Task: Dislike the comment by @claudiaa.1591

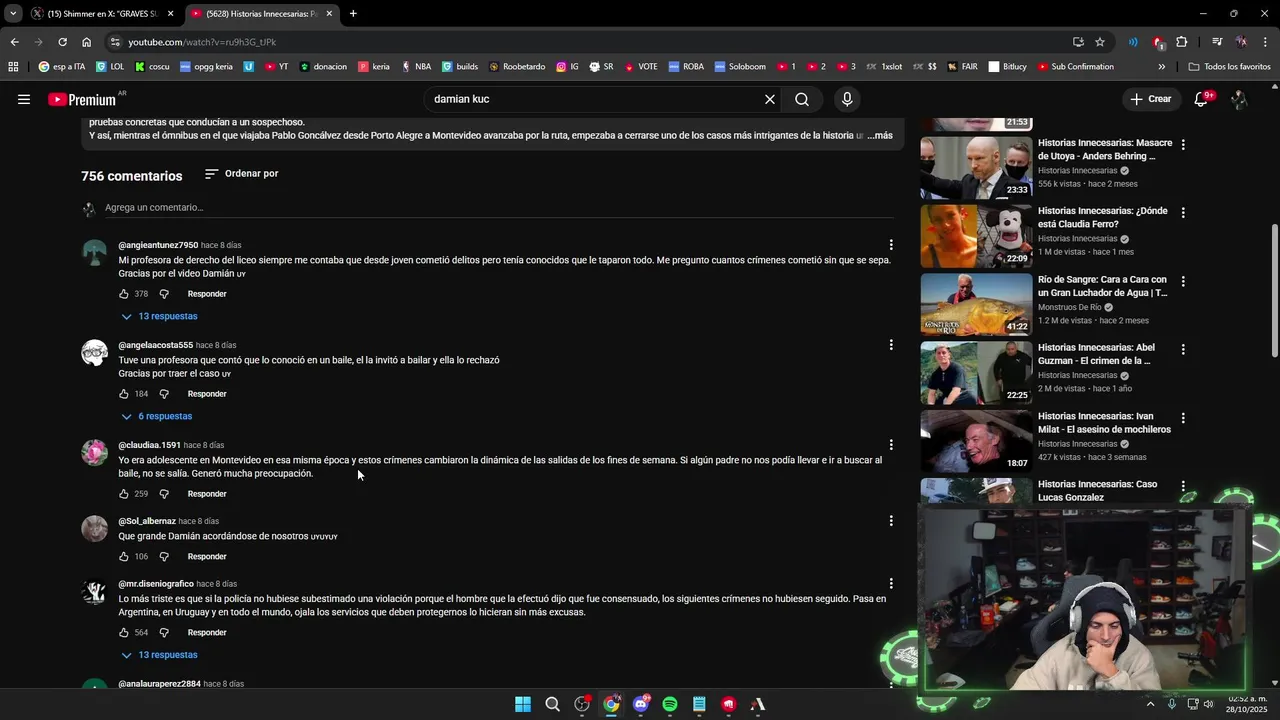Action: [x=164, y=494]
